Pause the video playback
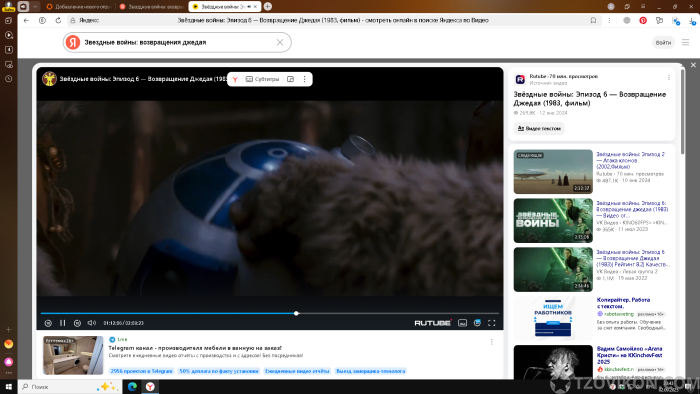Image resolution: width=700 pixels, height=394 pixels. (x=62, y=323)
